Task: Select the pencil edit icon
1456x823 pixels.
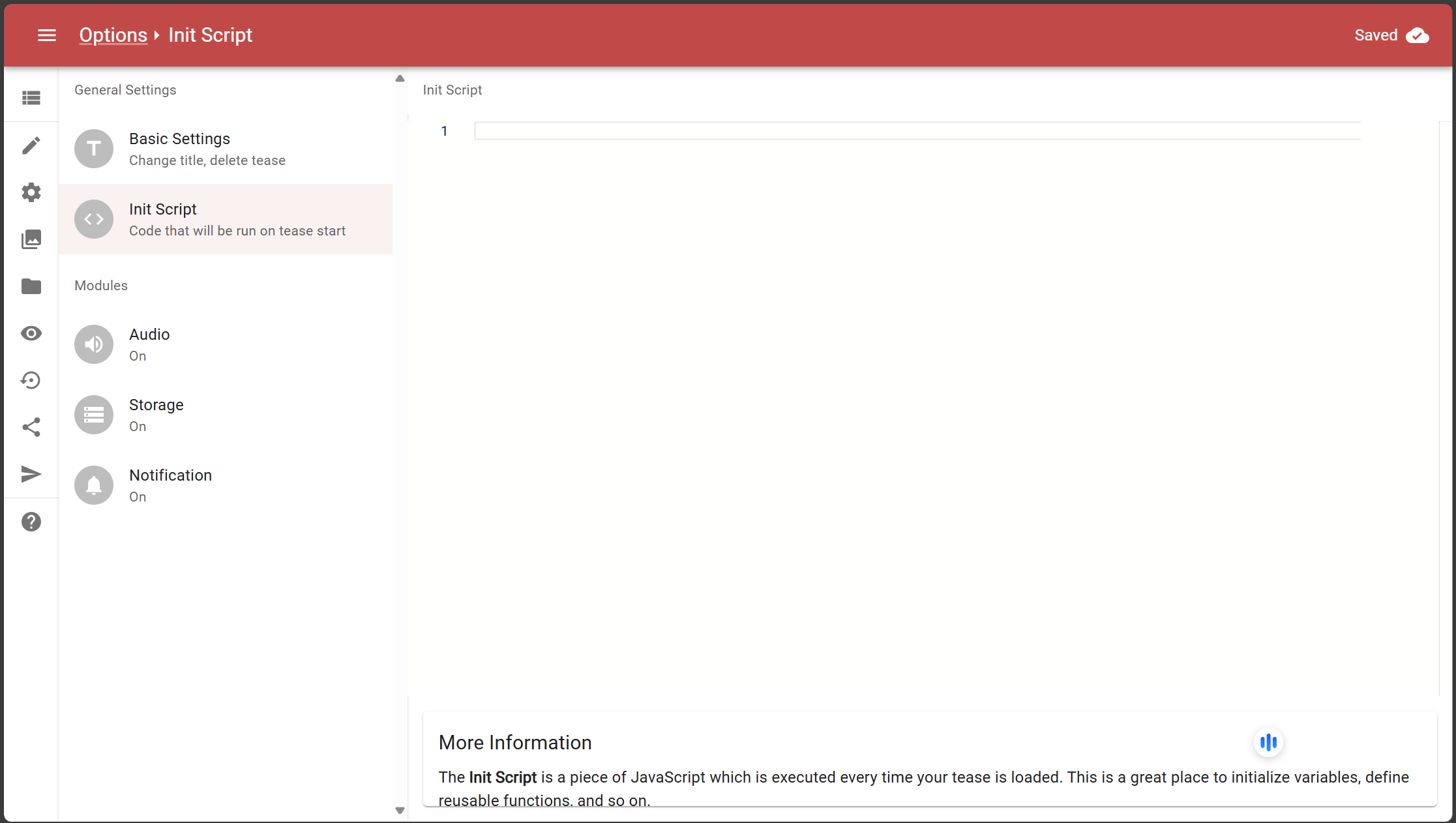Action: click(x=31, y=145)
